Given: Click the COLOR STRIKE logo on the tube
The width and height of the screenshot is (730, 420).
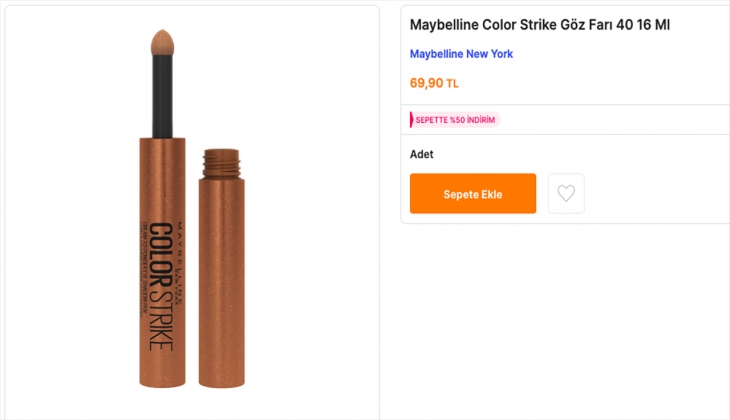Looking at the screenshot, I should (157, 285).
